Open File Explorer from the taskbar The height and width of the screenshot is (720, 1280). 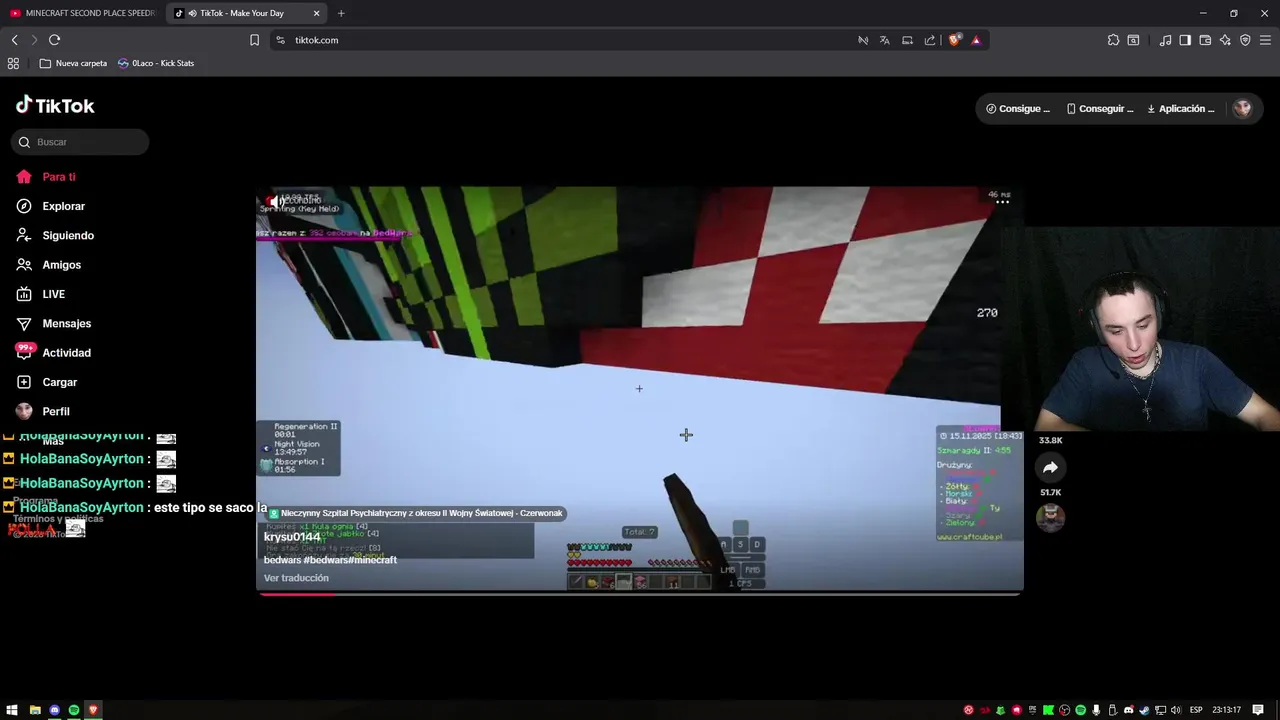click(x=35, y=710)
